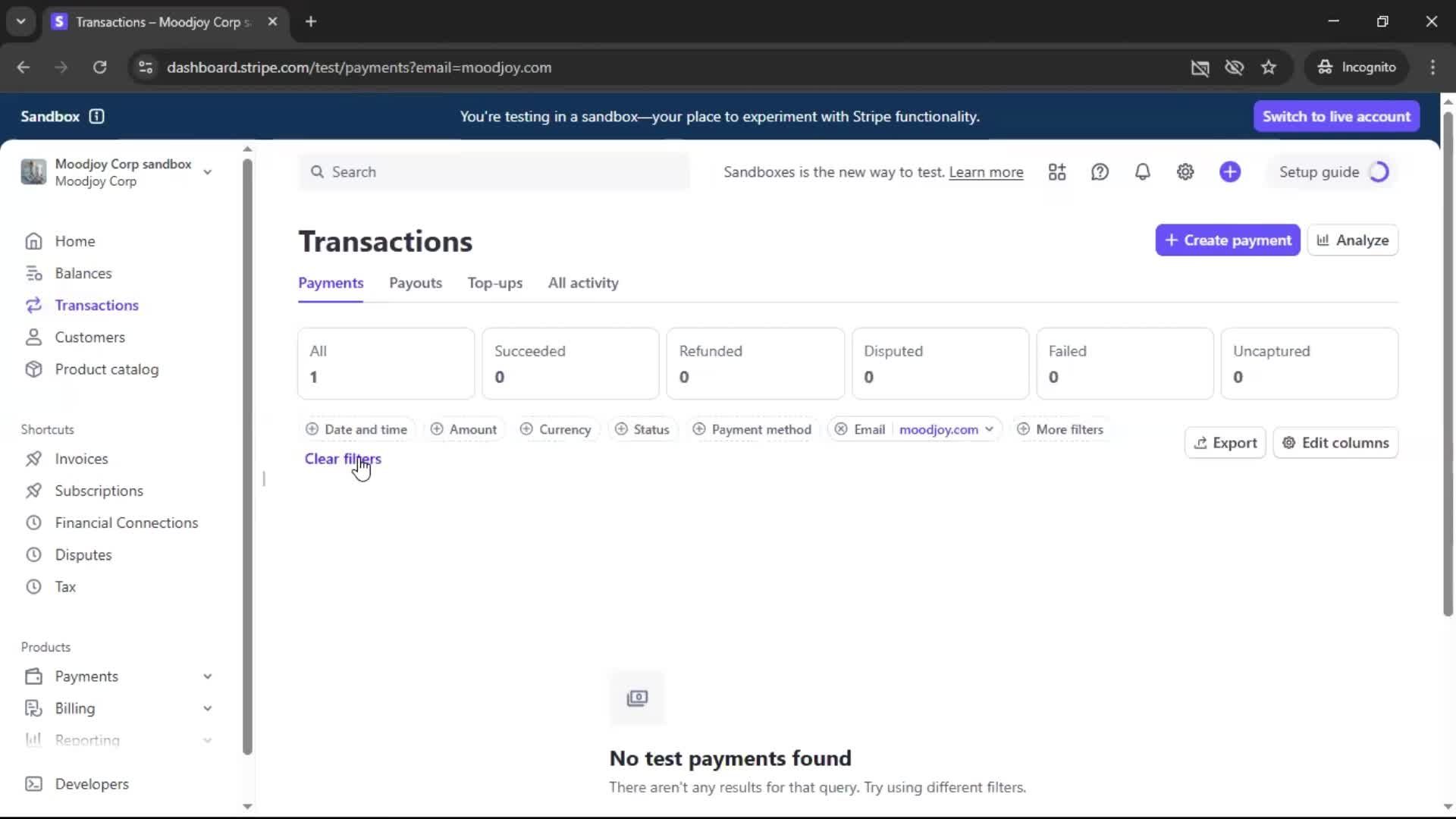The width and height of the screenshot is (1456, 819).
Task: Click Moodjoy Corp account avatar
Action: (x=33, y=172)
